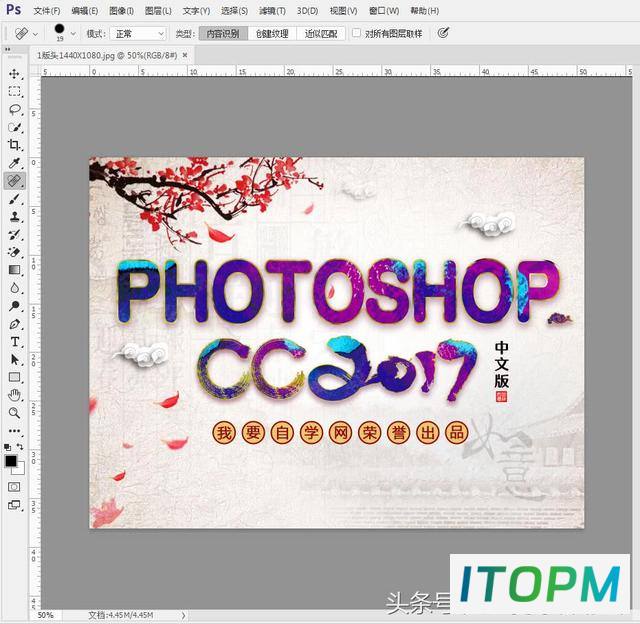The width and height of the screenshot is (640, 624).
Task: Click the PHOTOSHOP canvas image
Action: [337, 342]
